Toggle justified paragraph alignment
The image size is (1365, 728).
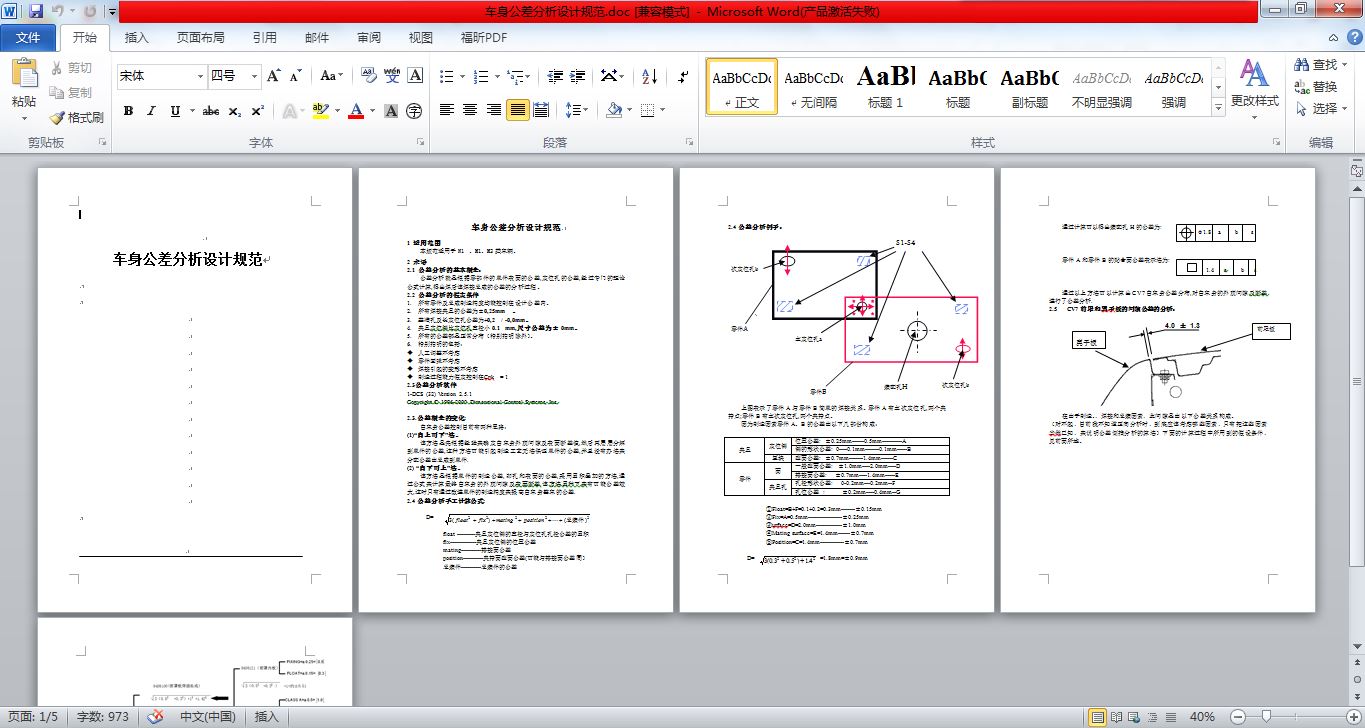[x=517, y=110]
